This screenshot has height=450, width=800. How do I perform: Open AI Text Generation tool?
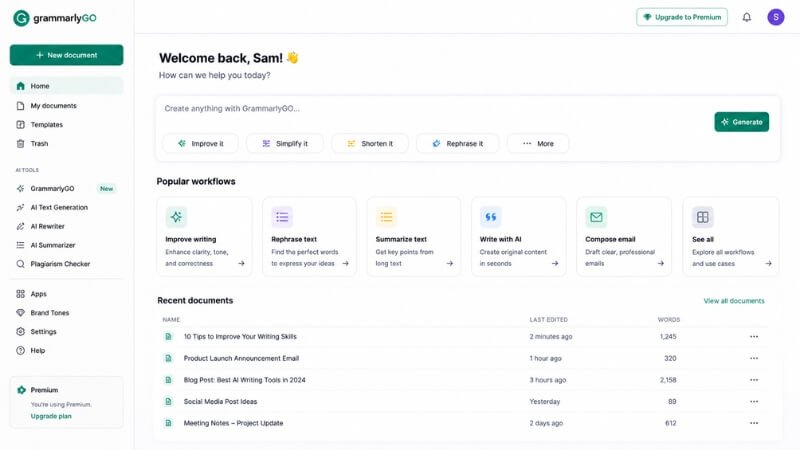(x=66, y=207)
